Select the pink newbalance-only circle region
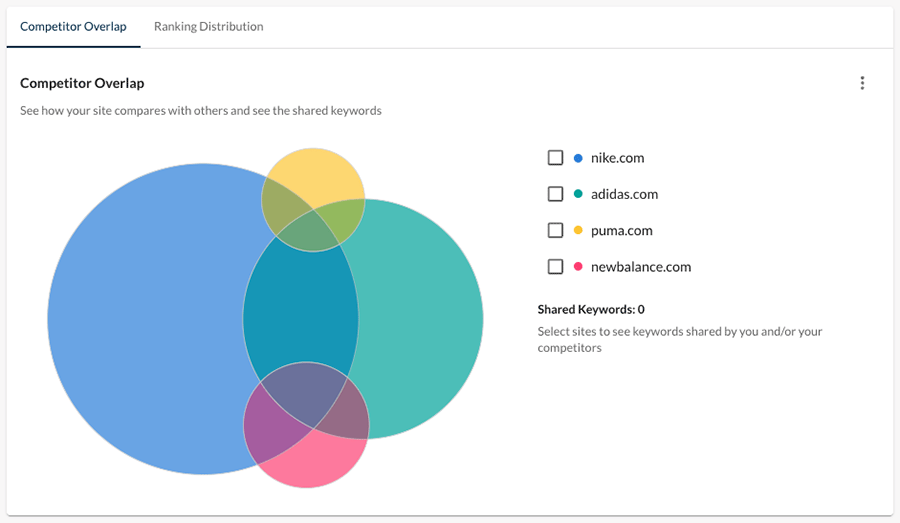The width and height of the screenshot is (900, 523). 313,459
